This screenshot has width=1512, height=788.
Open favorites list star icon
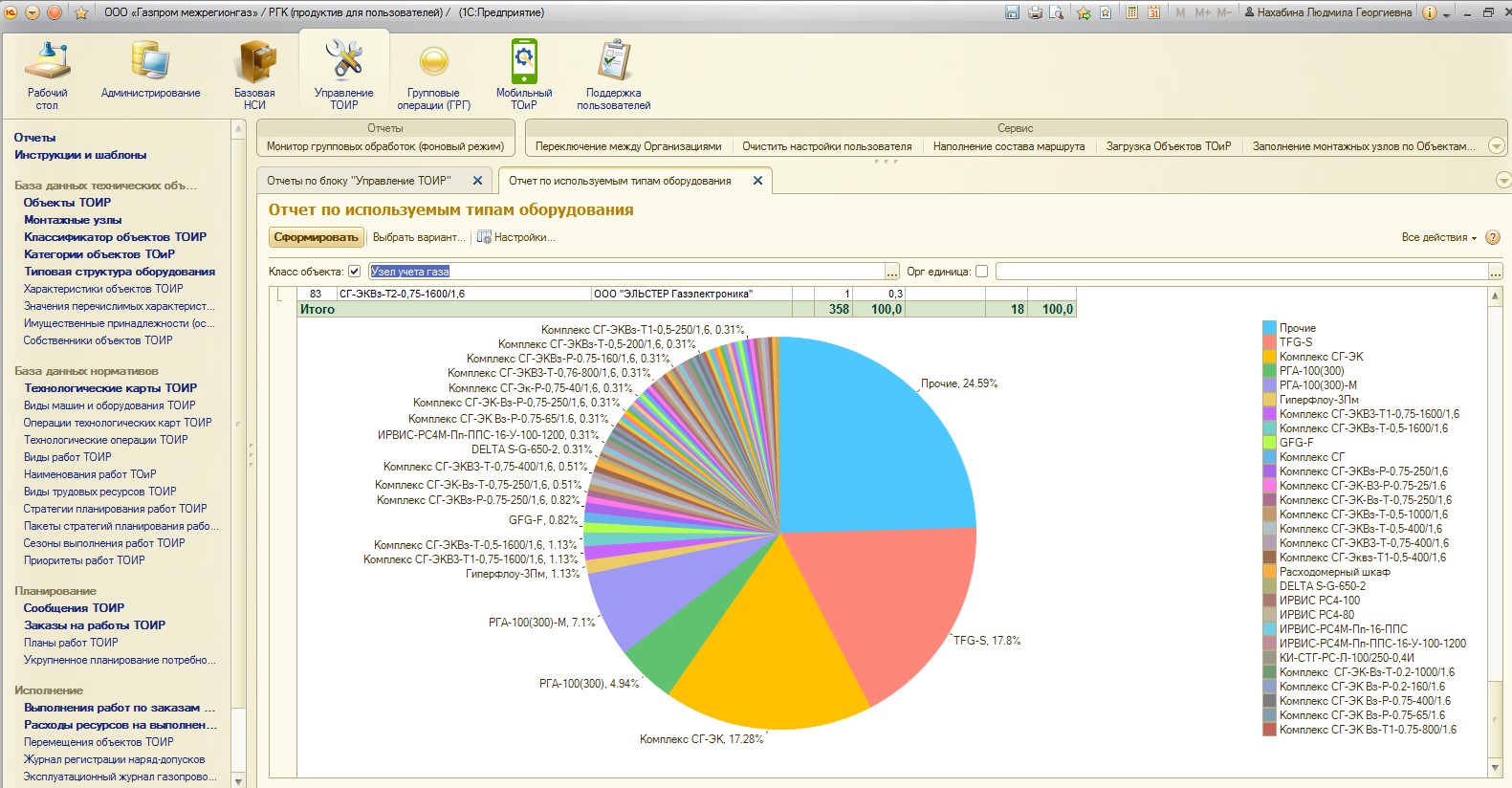click(x=1106, y=12)
